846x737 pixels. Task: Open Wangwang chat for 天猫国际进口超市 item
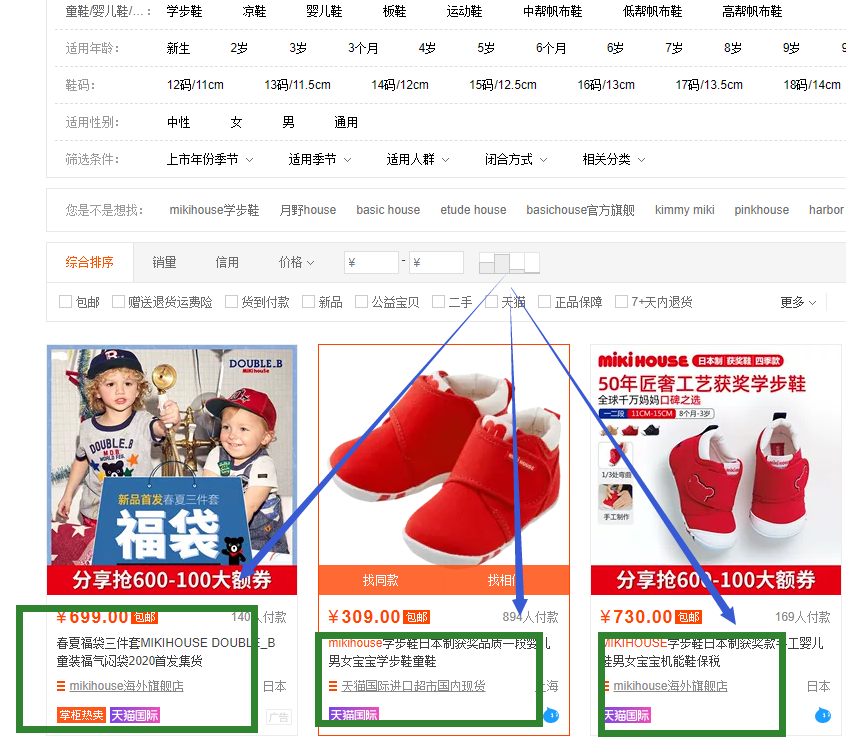pyautogui.click(x=551, y=715)
